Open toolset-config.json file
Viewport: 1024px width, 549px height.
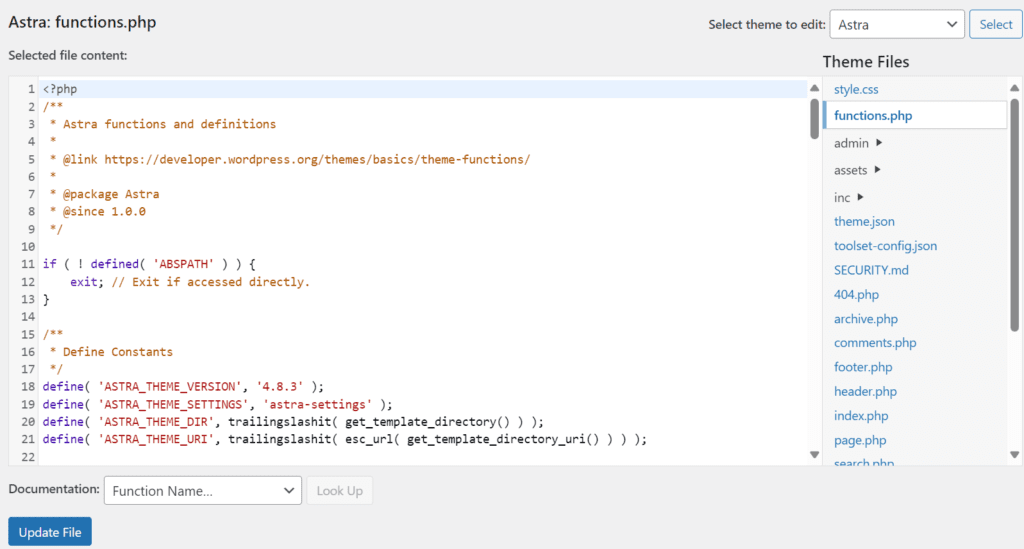[x=885, y=245]
